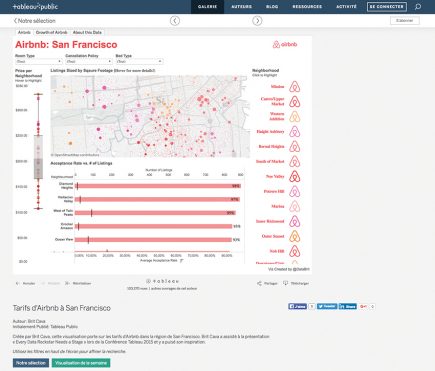Click the Tableau Public logo
The width and height of the screenshot is (435, 371).
35,7
